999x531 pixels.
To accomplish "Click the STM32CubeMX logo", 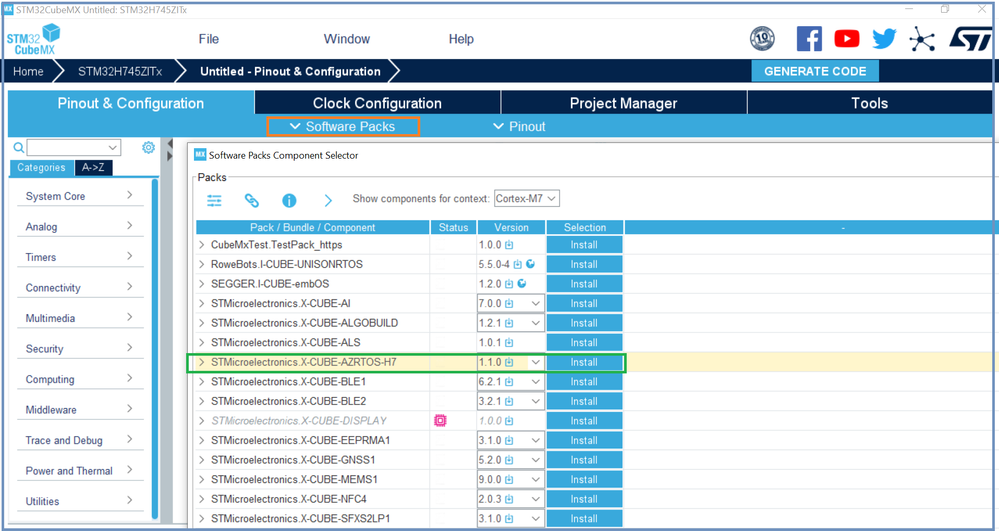I will [x=33, y=40].
